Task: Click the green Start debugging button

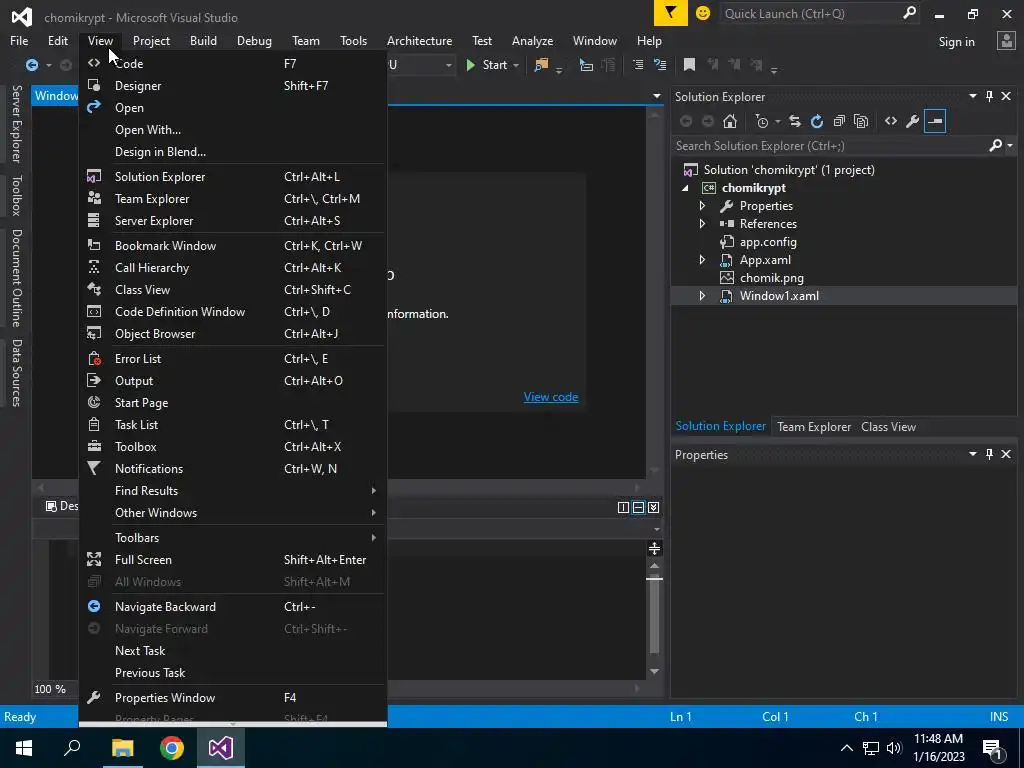Action: [x=487, y=65]
